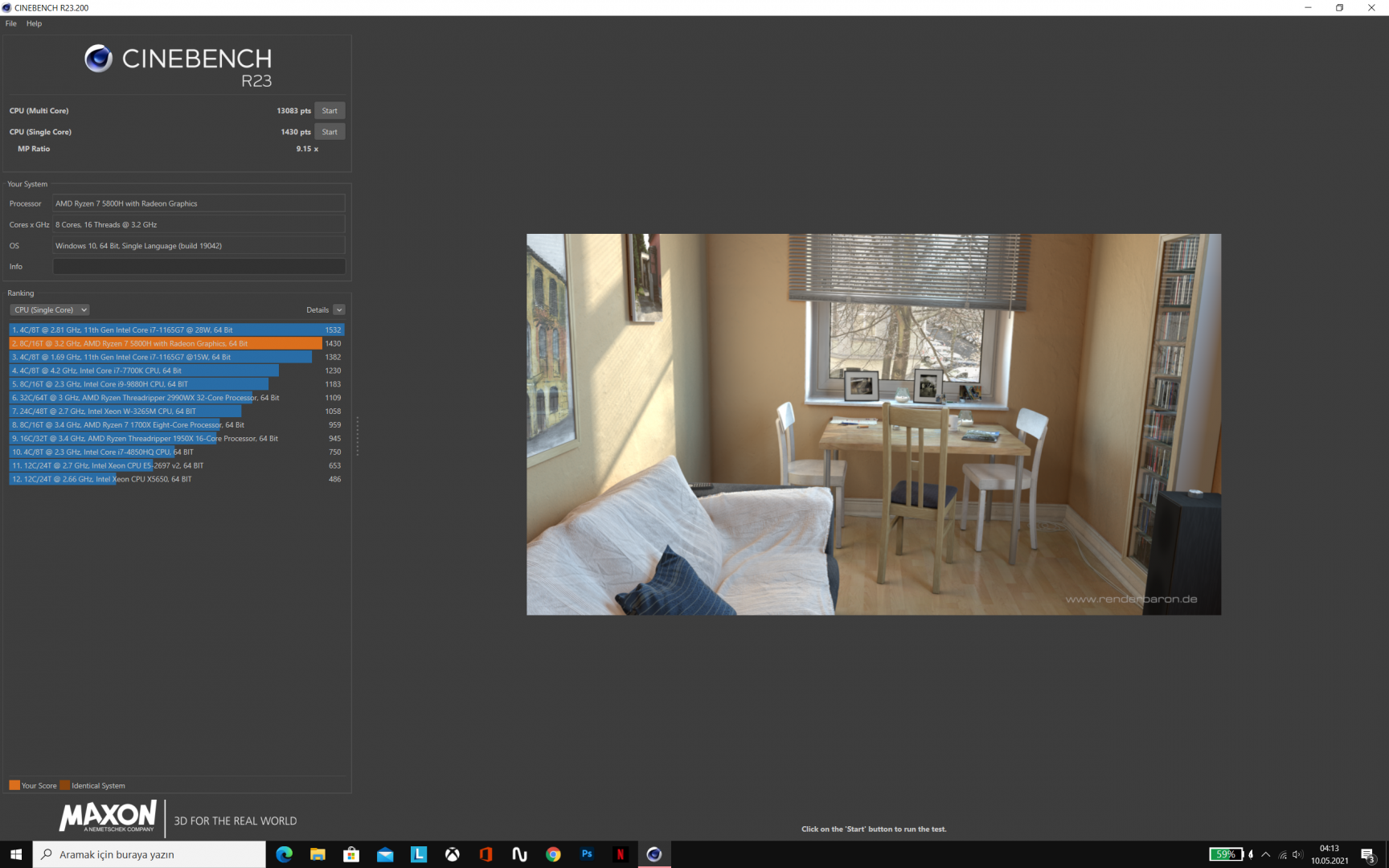1389x868 pixels.
Task: Open the CPU (Single Core) ranking dropdown
Action: [x=50, y=310]
